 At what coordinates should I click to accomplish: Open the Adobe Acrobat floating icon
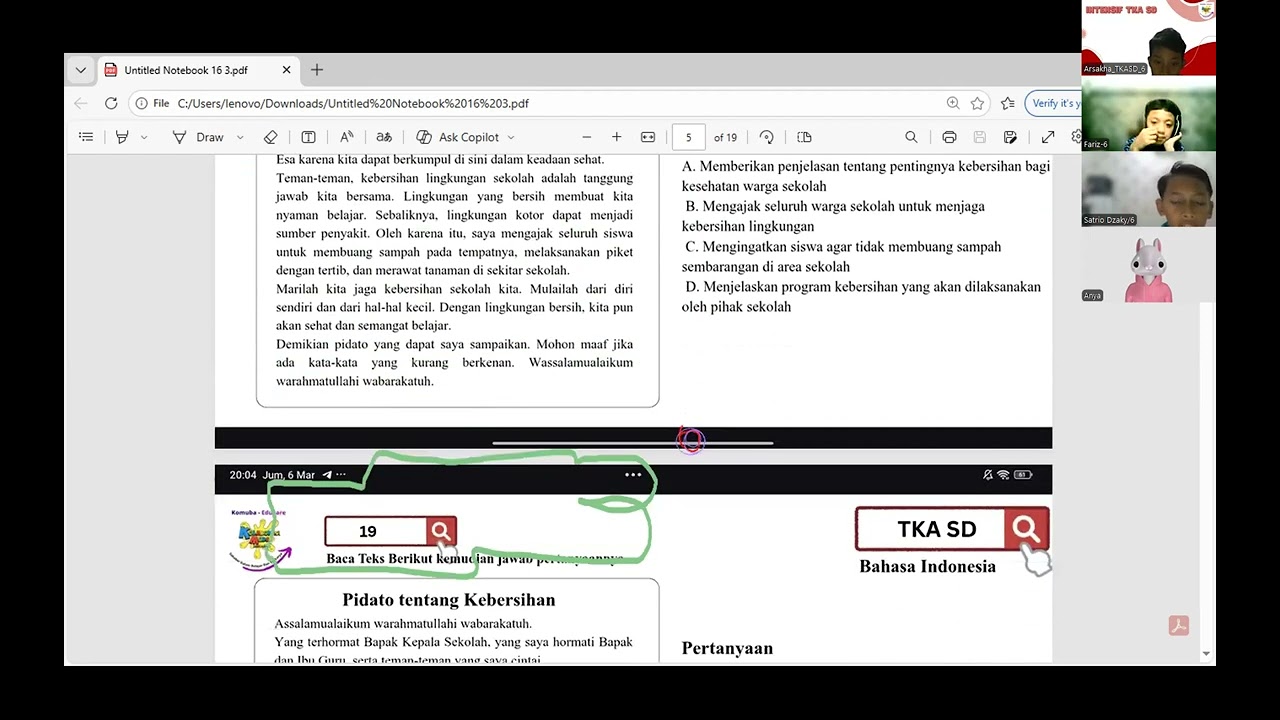[1179, 625]
